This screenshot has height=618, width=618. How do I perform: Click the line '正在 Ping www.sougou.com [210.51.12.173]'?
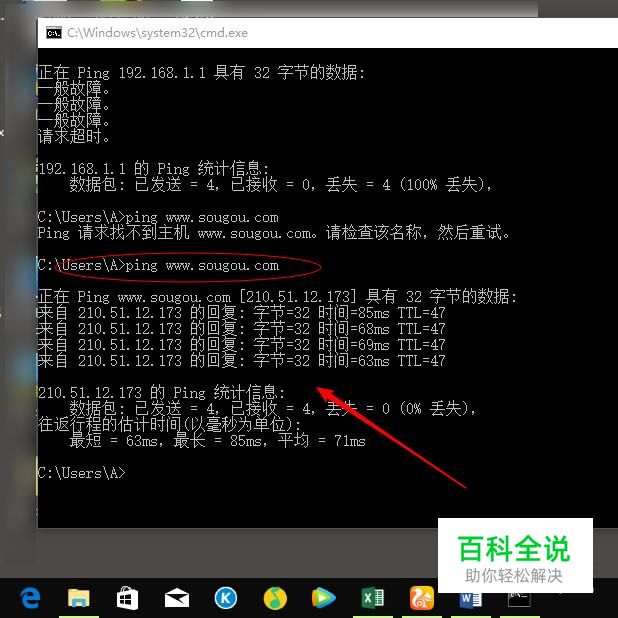(277, 297)
